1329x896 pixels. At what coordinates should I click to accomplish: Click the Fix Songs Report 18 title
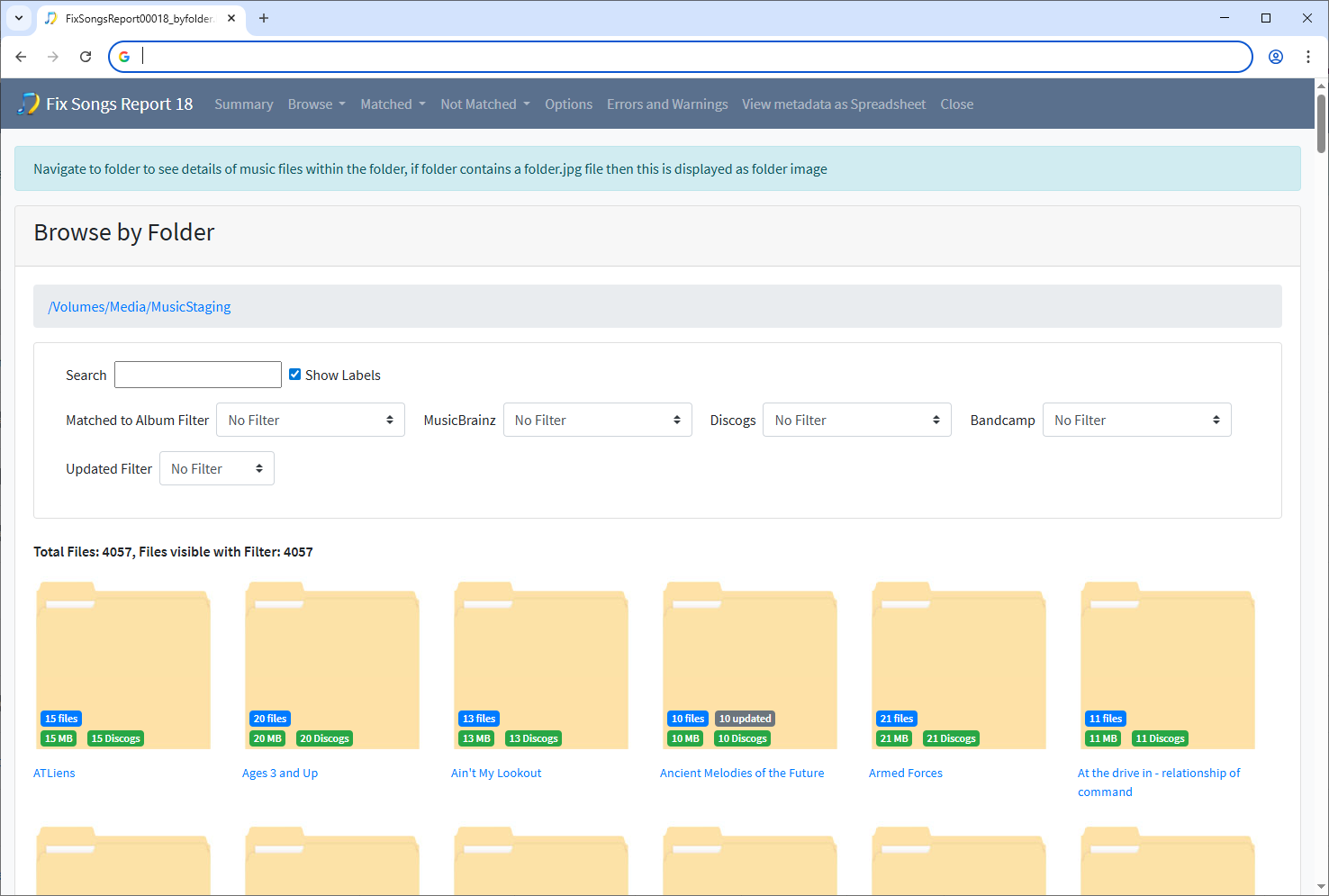120,104
